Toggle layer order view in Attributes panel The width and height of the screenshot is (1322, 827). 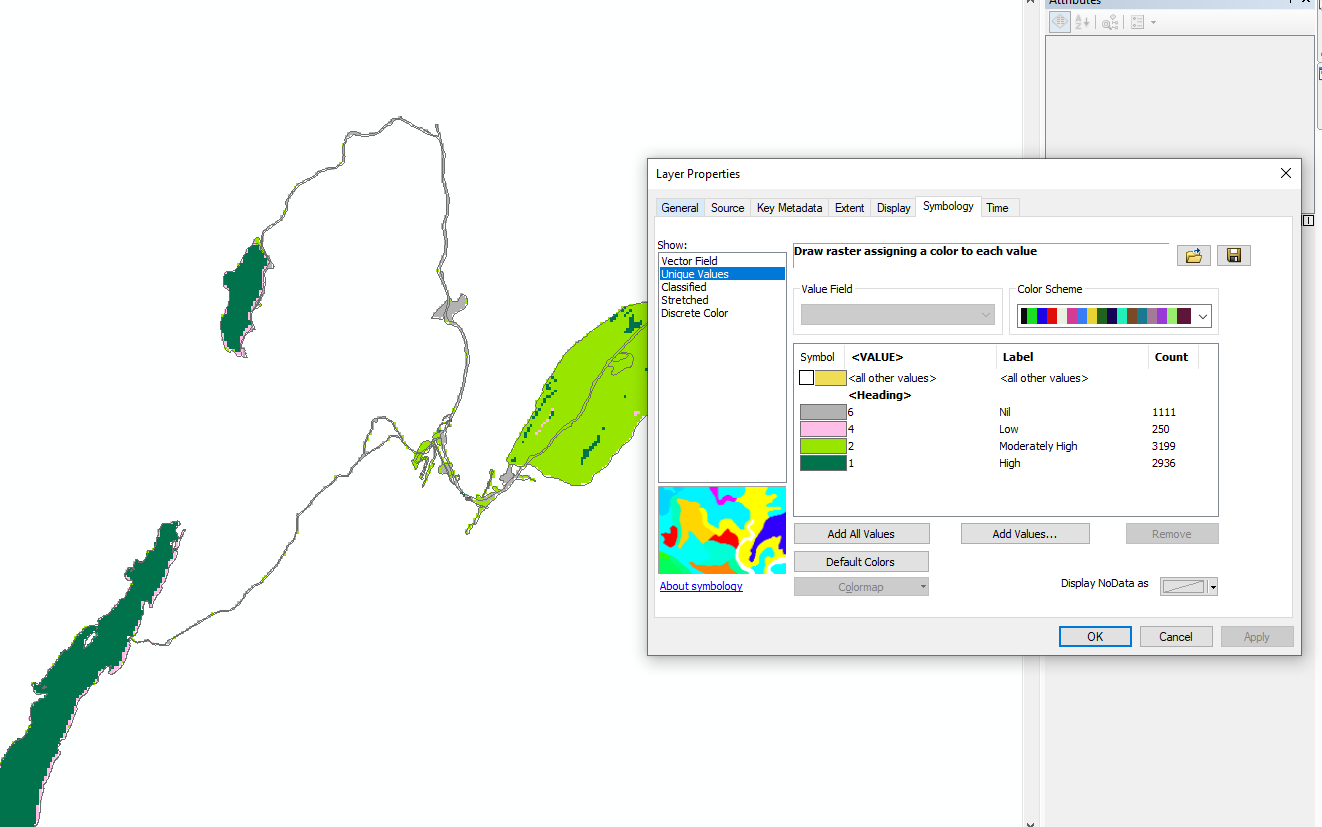click(1060, 22)
